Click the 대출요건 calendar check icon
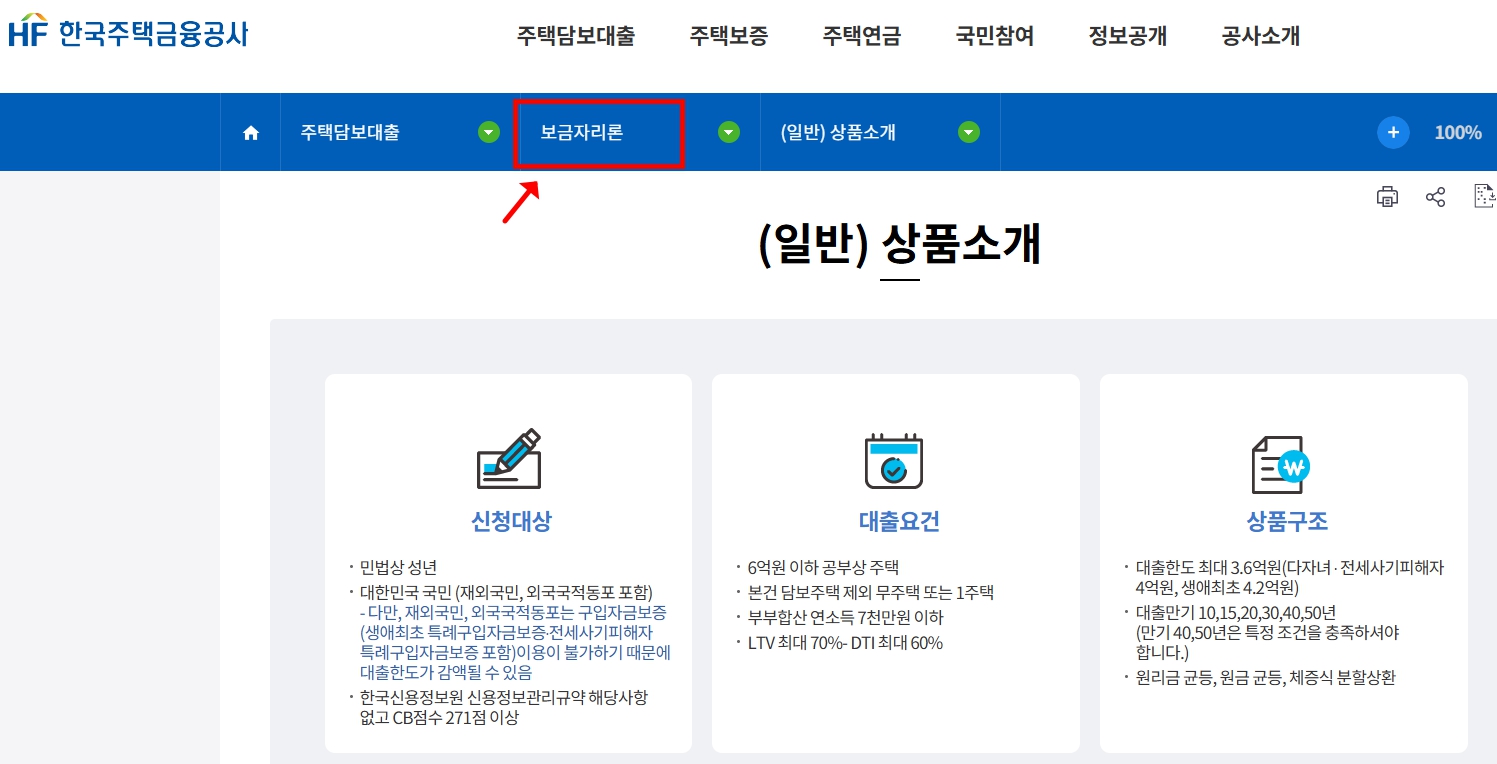Screen dimensions: 1497x764 tap(894, 461)
